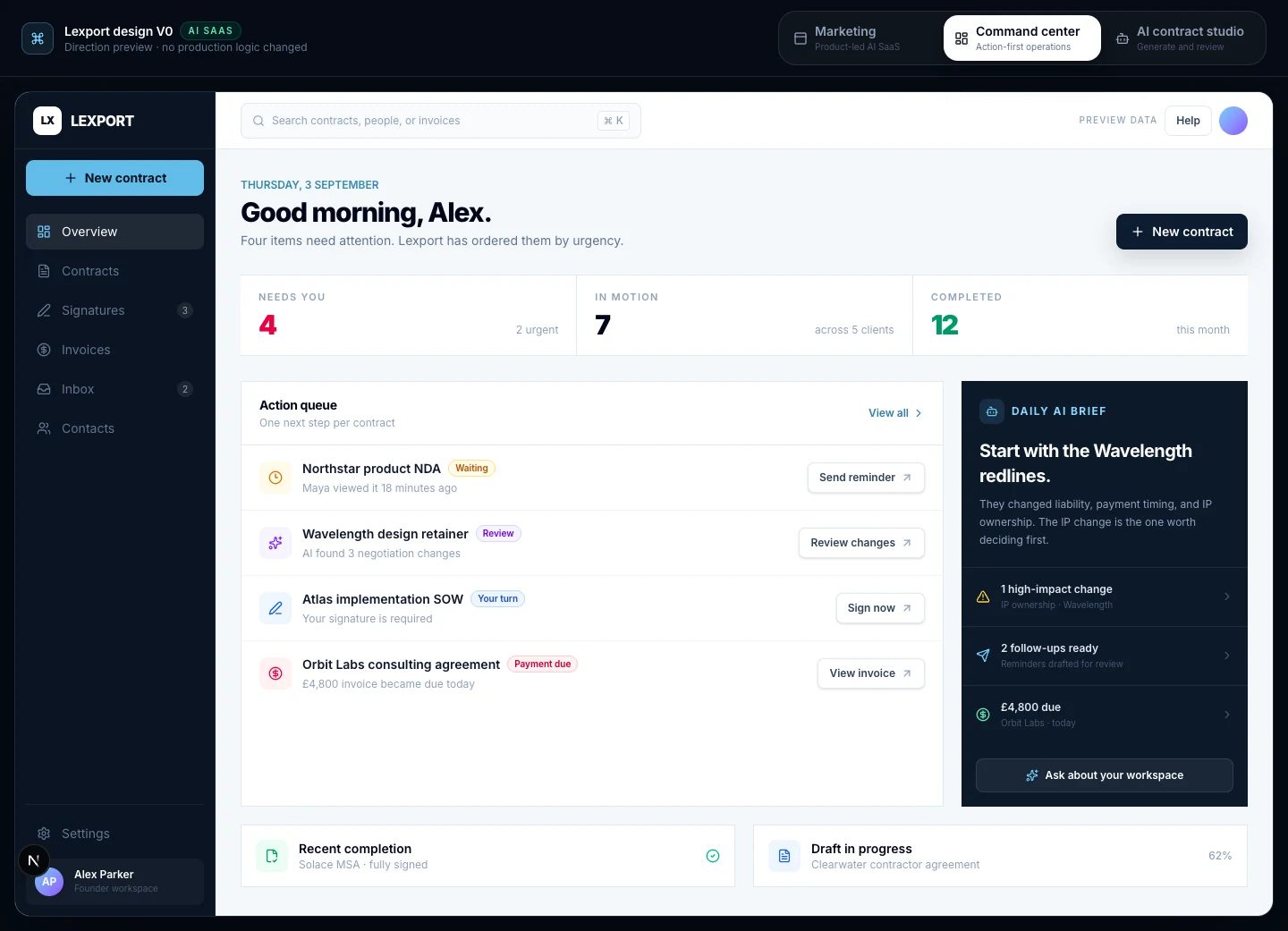
Task: Switch to the Marketing tab
Action: [x=859, y=38]
